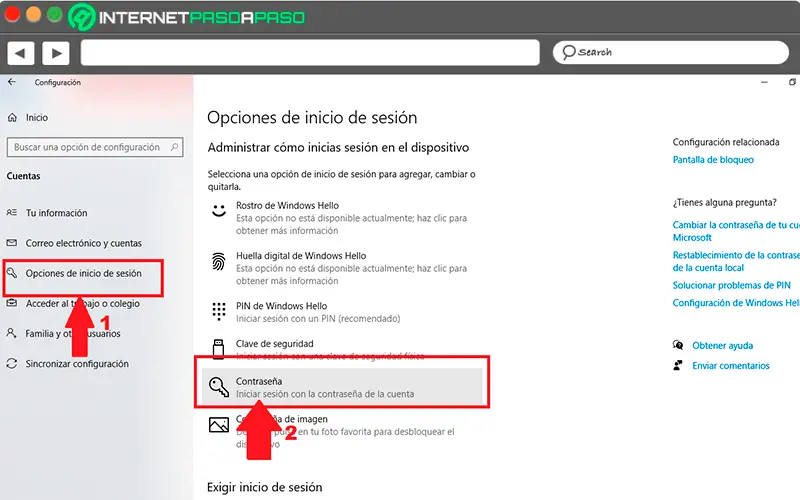Click the key icon next to Contraseña

(x=219, y=387)
